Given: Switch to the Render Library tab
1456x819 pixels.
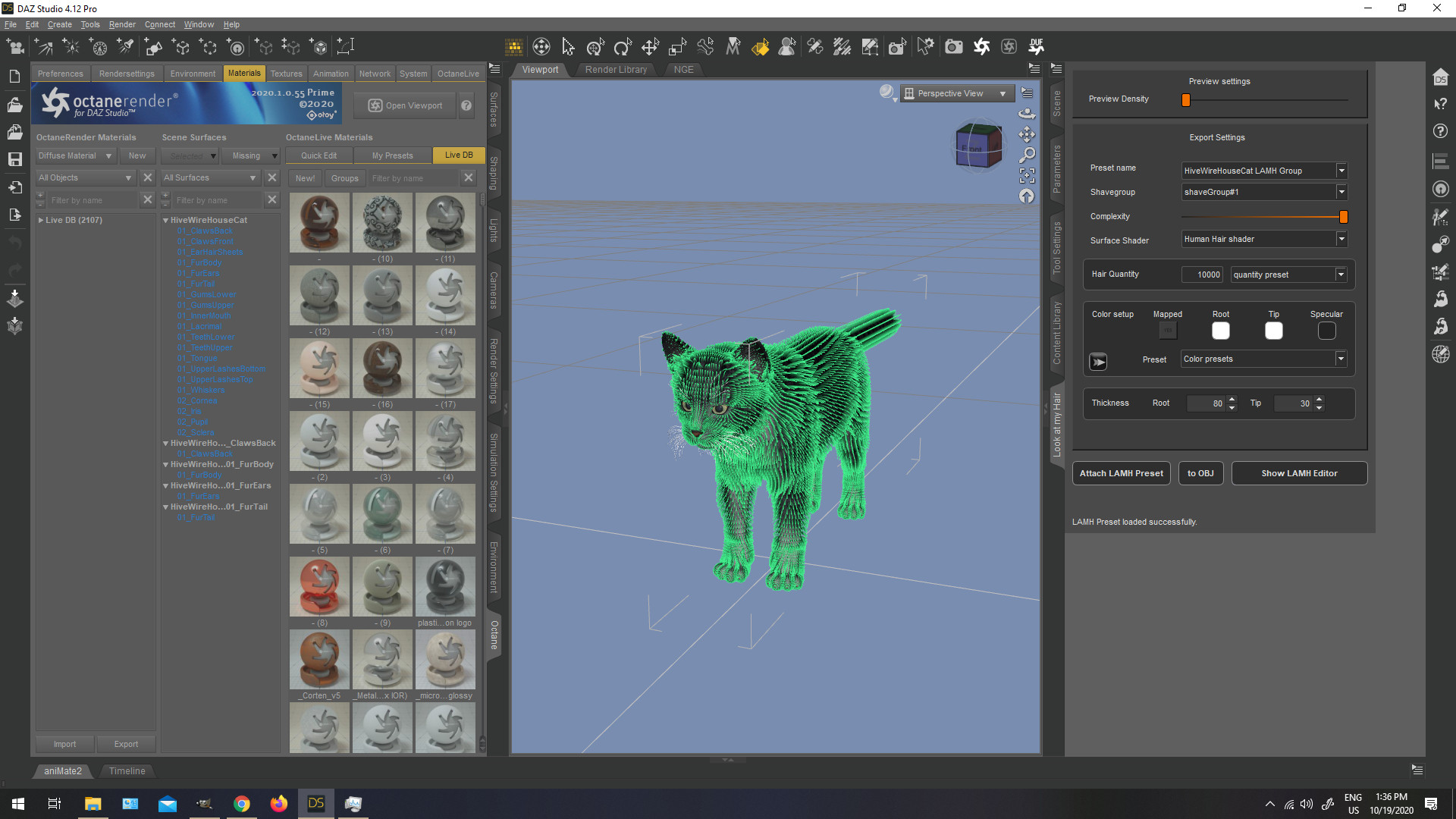Looking at the screenshot, I should [x=616, y=69].
